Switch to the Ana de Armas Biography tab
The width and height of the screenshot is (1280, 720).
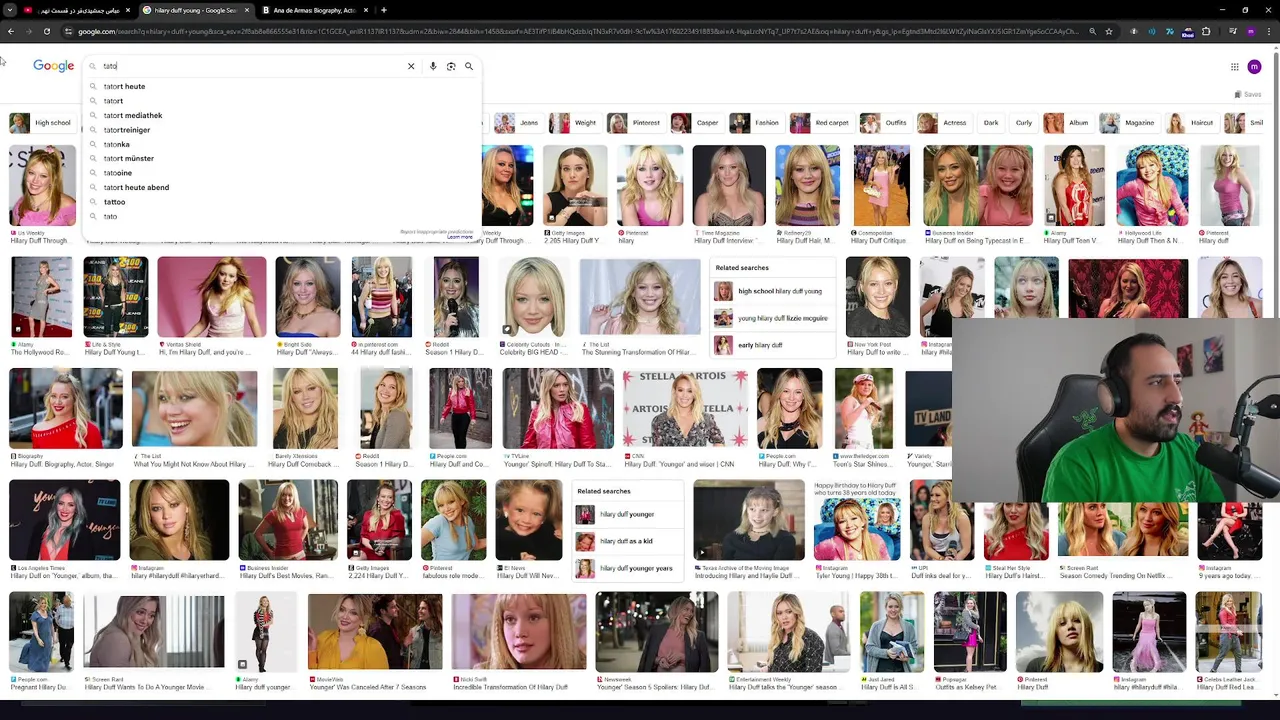click(314, 10)
